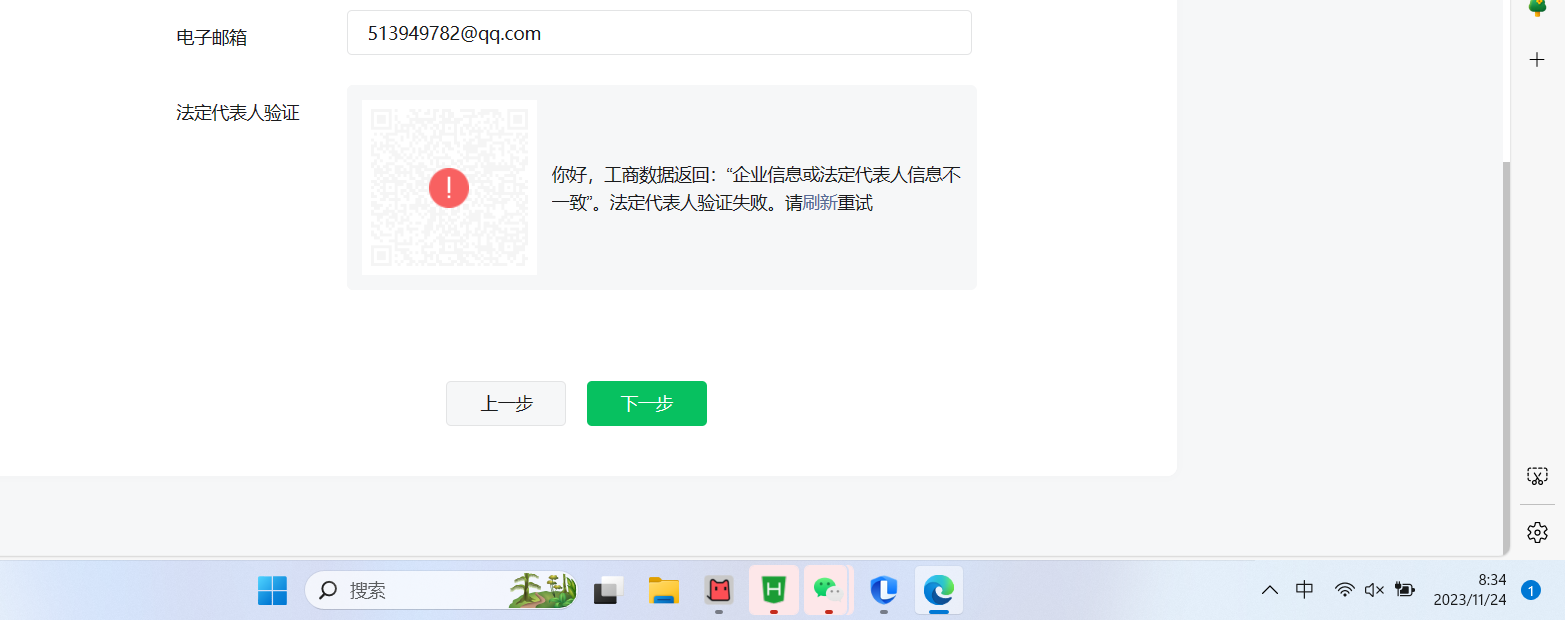Click the page vertical scrollbar thumb
Image resolution: width=1565 pixels, height=620 pixels.
pyautogui.click(x=1506, y=358)
